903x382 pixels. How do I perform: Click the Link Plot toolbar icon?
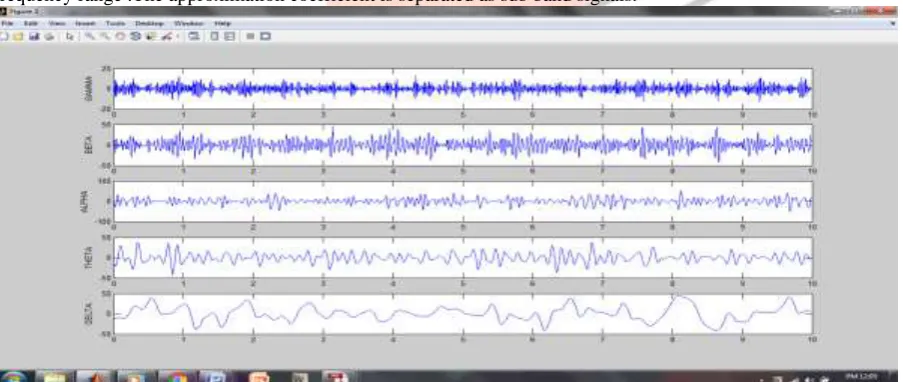[194, 36]
